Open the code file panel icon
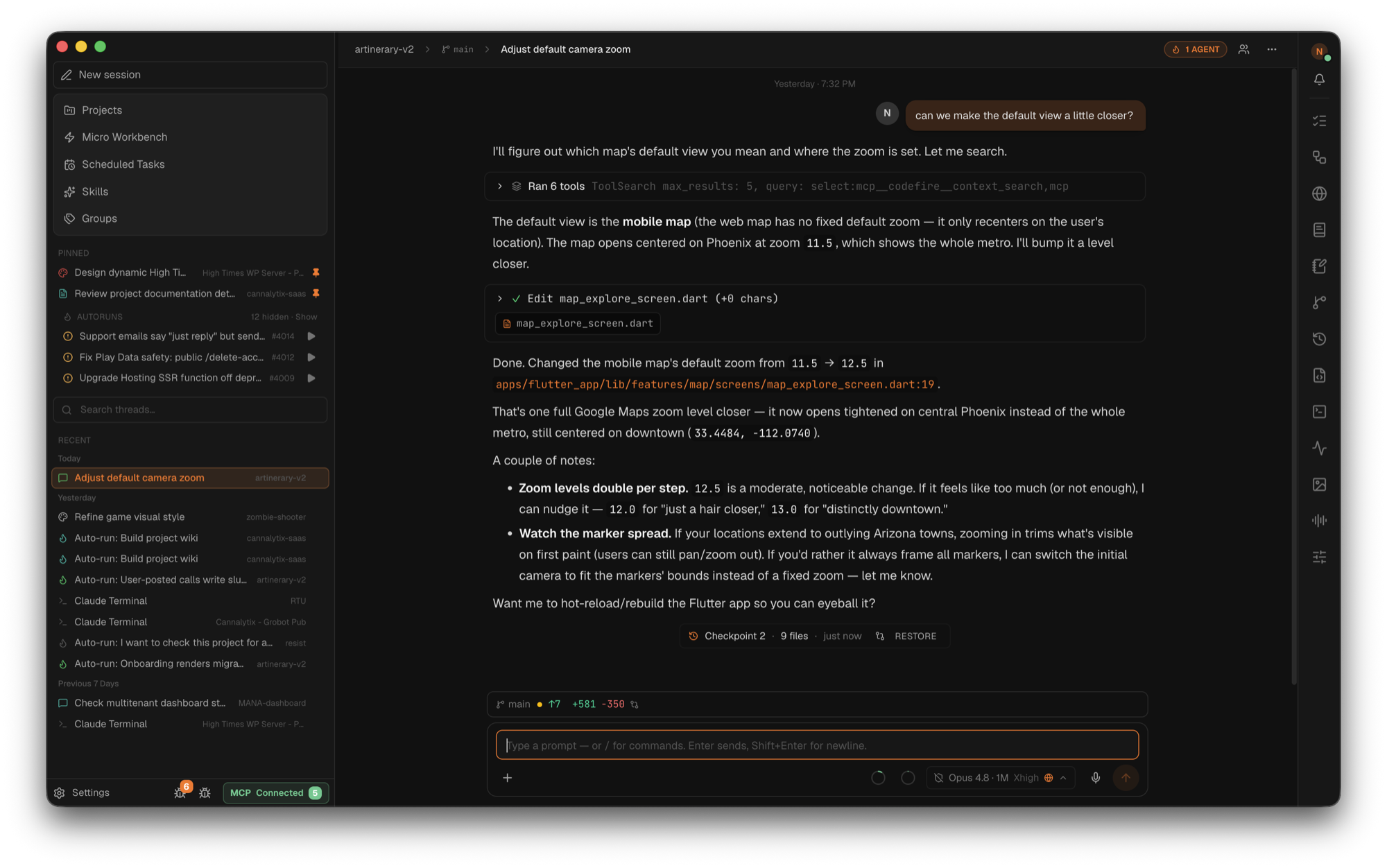1387x868 pixels. click(x=1319, y=375)
